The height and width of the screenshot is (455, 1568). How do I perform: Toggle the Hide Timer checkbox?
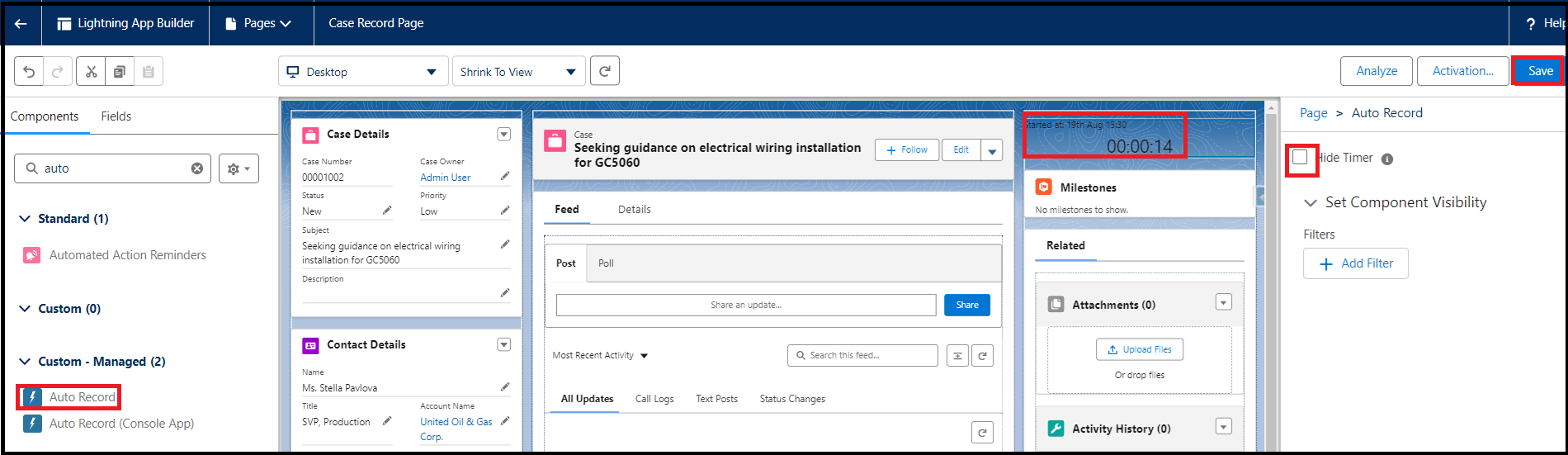click(1300, 157)
